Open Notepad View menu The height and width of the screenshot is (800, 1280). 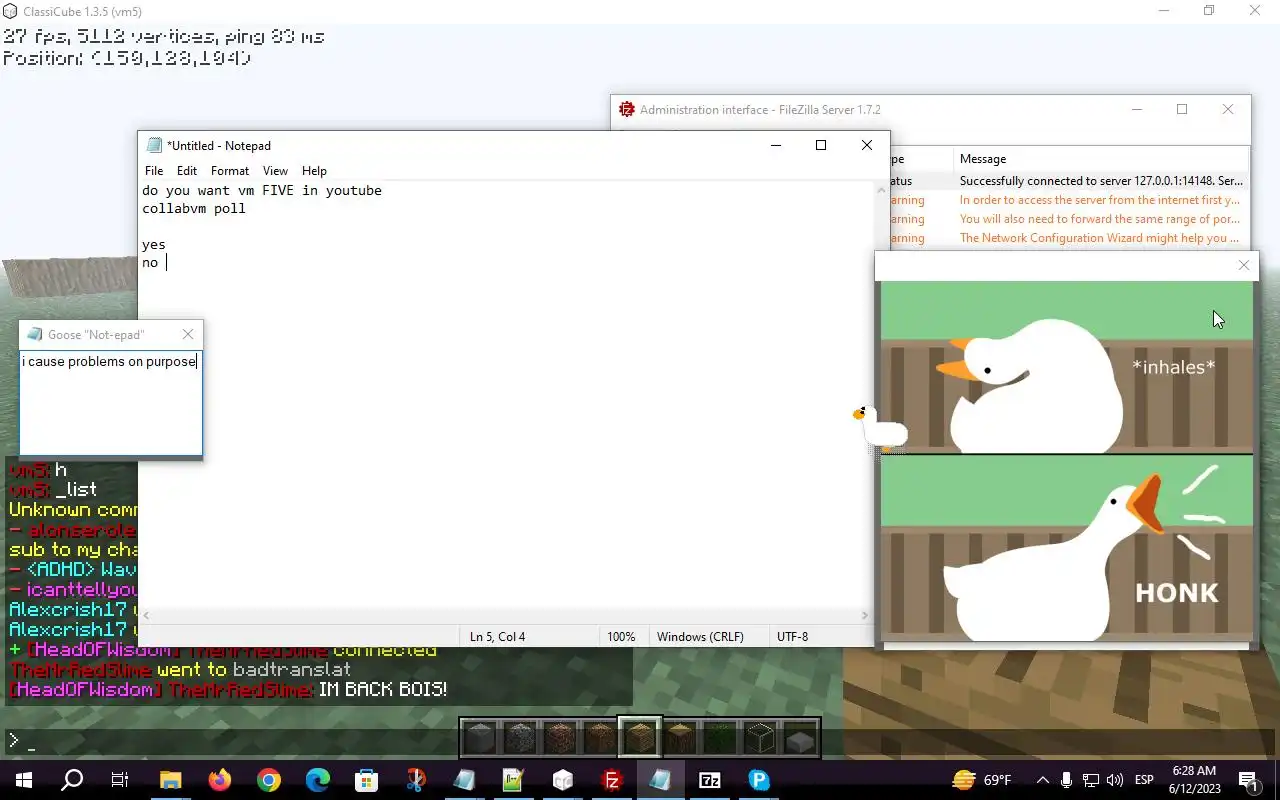pyautogui.click(x=275, y=171)
